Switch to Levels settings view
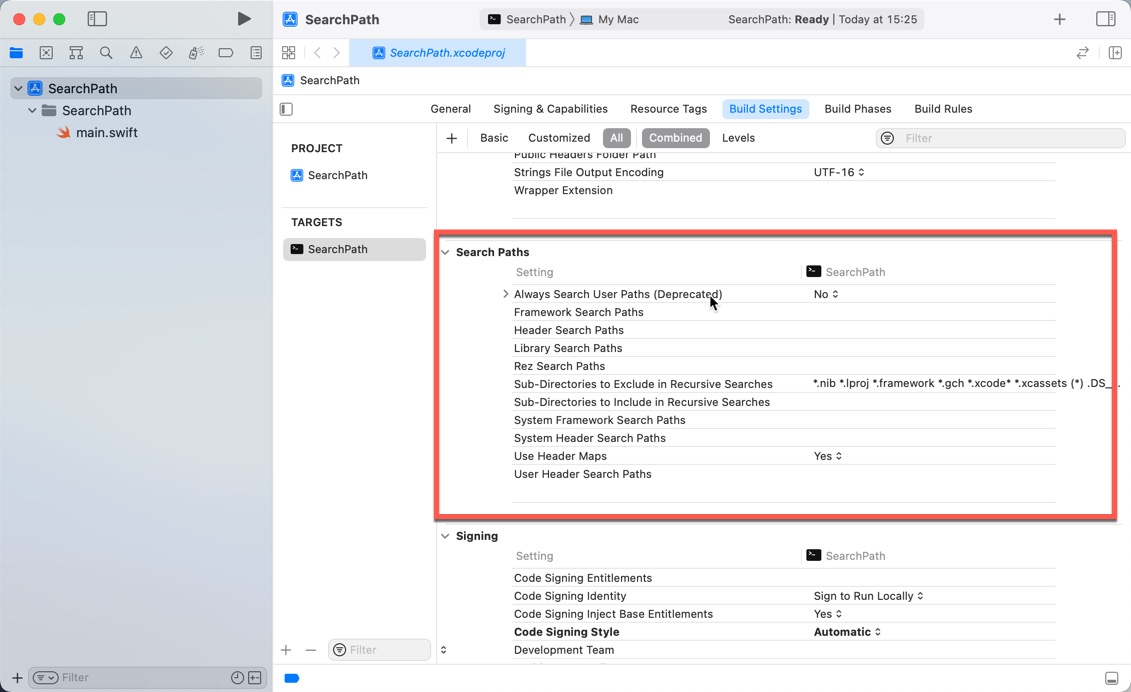The image size is (1131, 692). click(x=739, y=138)
